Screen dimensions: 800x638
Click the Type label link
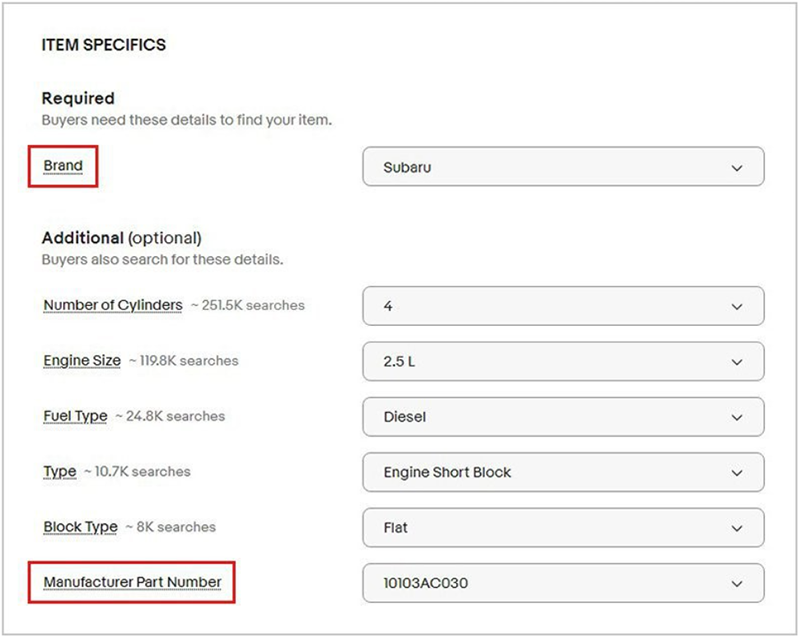click(60, 472)
